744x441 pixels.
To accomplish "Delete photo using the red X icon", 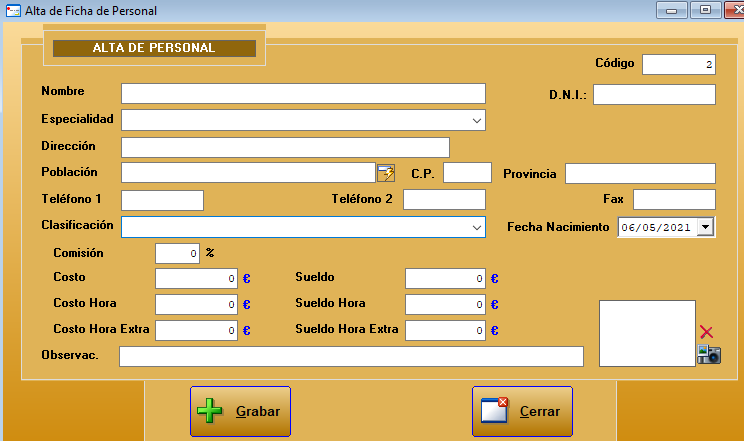I will click(706, 332).
